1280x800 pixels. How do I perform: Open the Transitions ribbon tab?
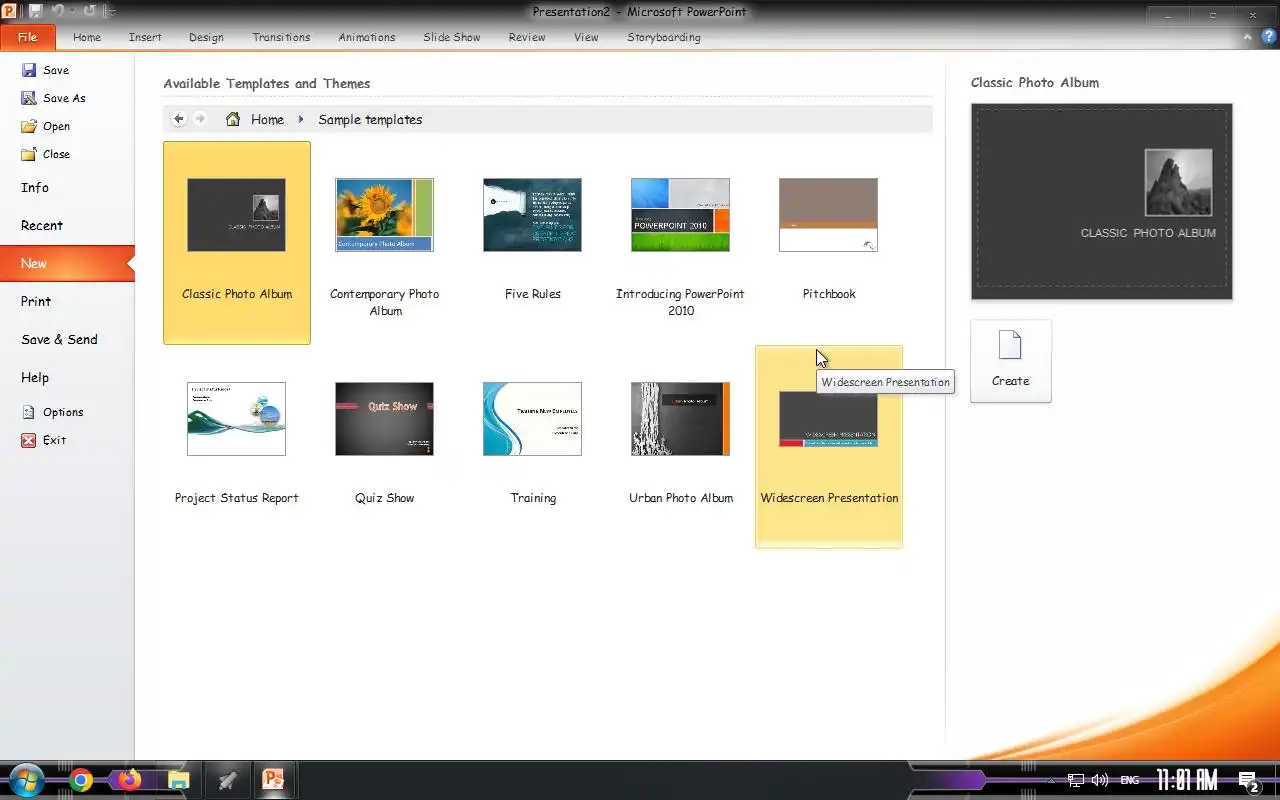pos(281,38)
